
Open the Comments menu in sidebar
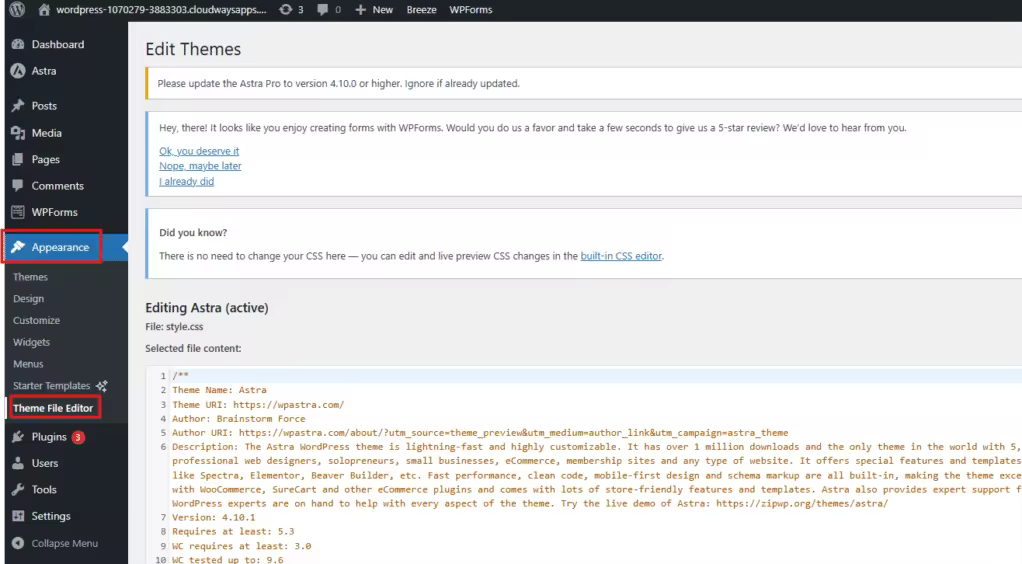click(x=57, y=186)
